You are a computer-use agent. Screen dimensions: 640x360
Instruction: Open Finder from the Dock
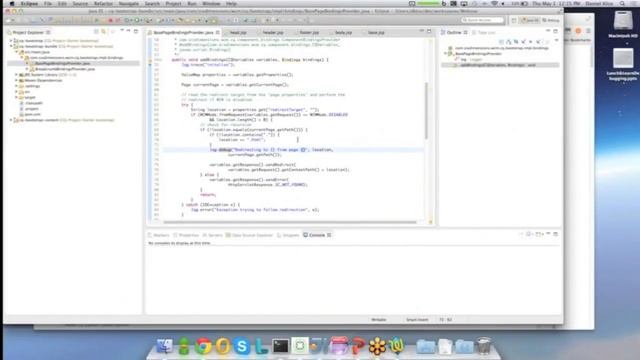[x=164, y=346]
